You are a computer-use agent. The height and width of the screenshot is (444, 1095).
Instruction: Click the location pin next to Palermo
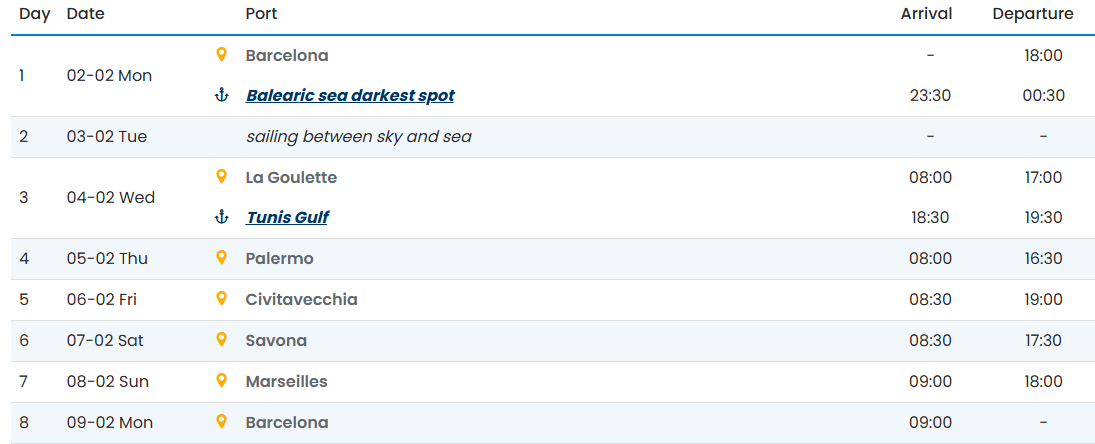tap(222, 258)
